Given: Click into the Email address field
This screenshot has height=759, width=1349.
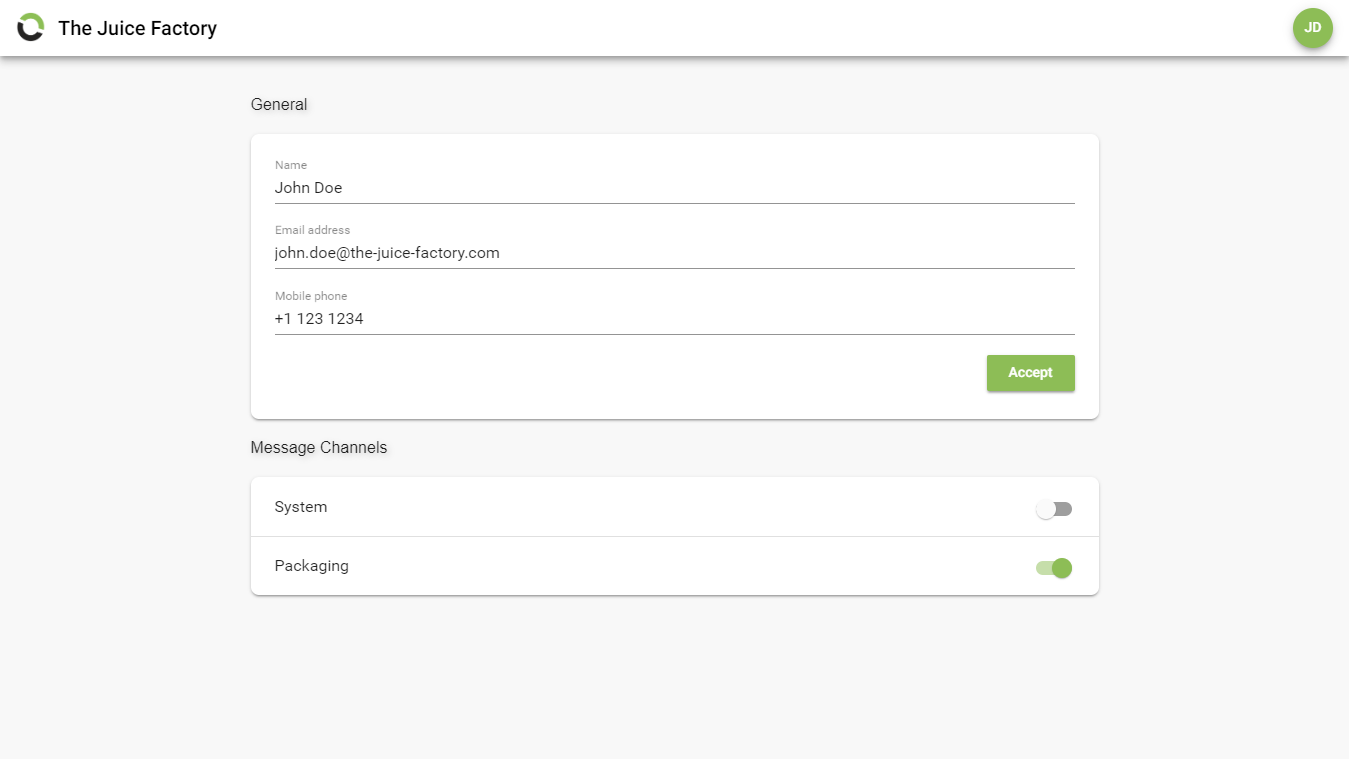Looking at the screenshot, I should 674,253.
